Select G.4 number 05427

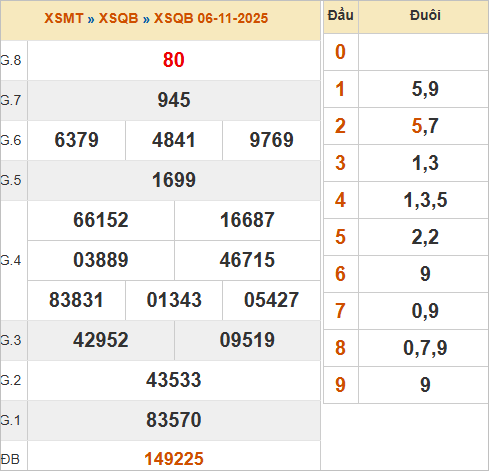tap(271, 300)
